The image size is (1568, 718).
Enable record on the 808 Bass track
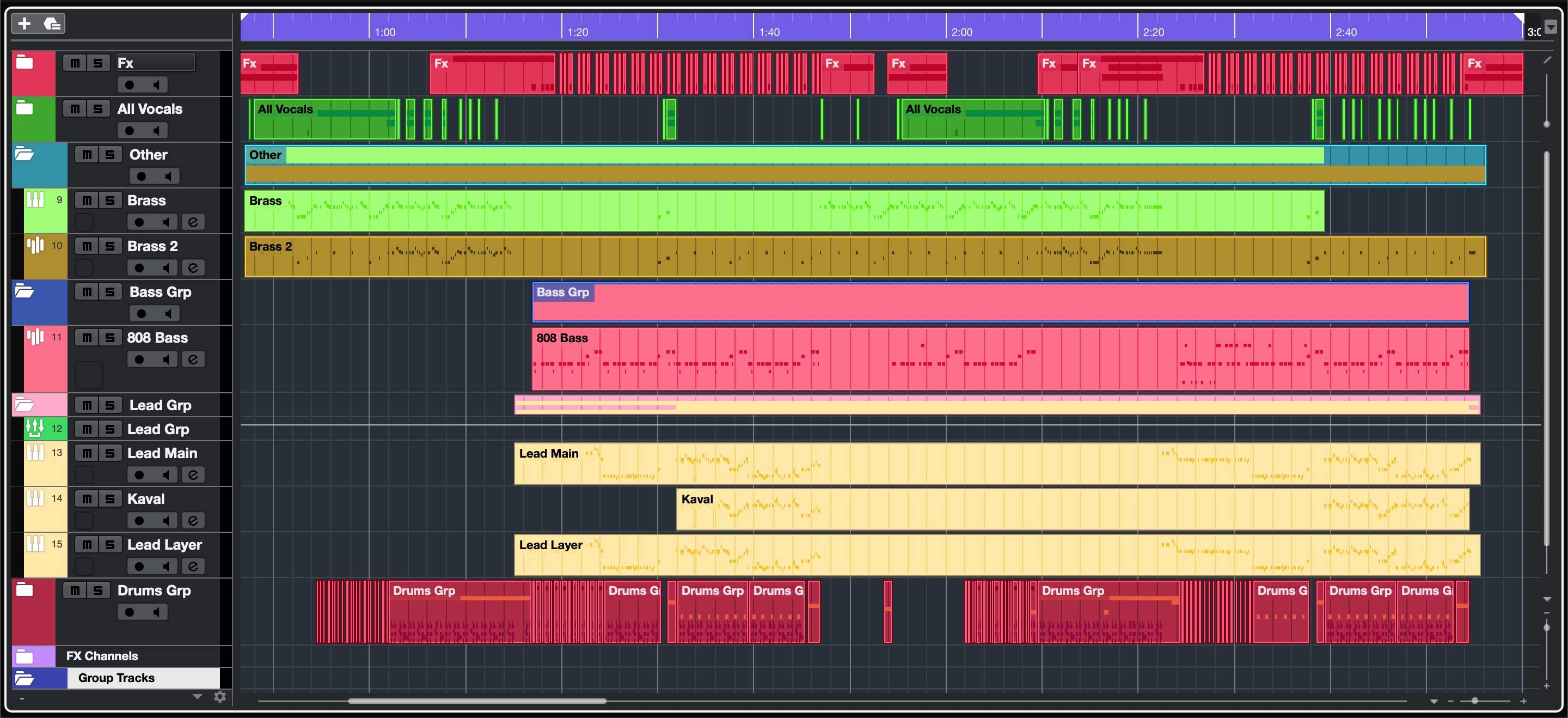[140, 360]
